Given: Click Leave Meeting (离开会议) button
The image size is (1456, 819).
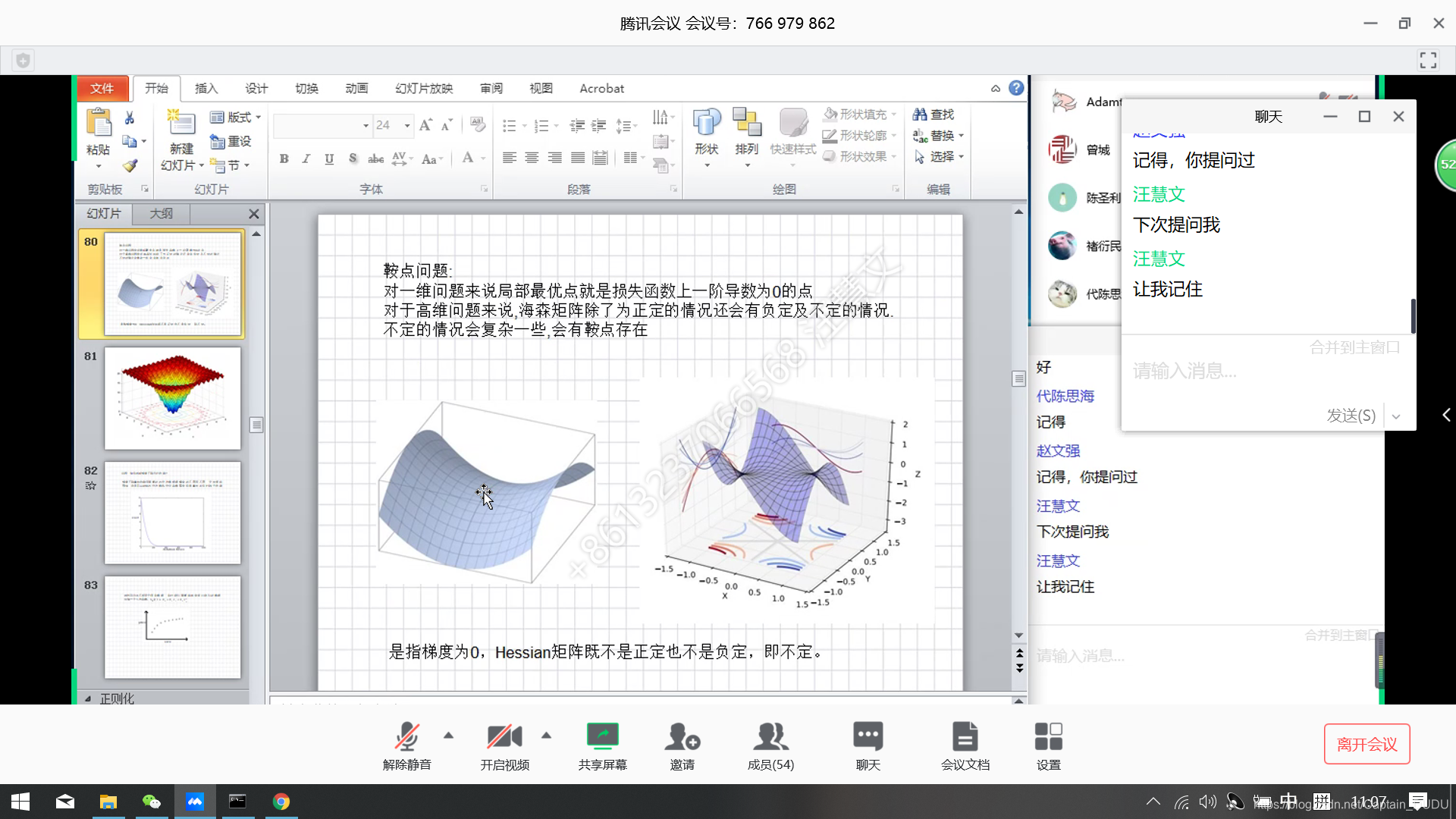Looking at the screenshot, I should click(x=1367, y=744).
